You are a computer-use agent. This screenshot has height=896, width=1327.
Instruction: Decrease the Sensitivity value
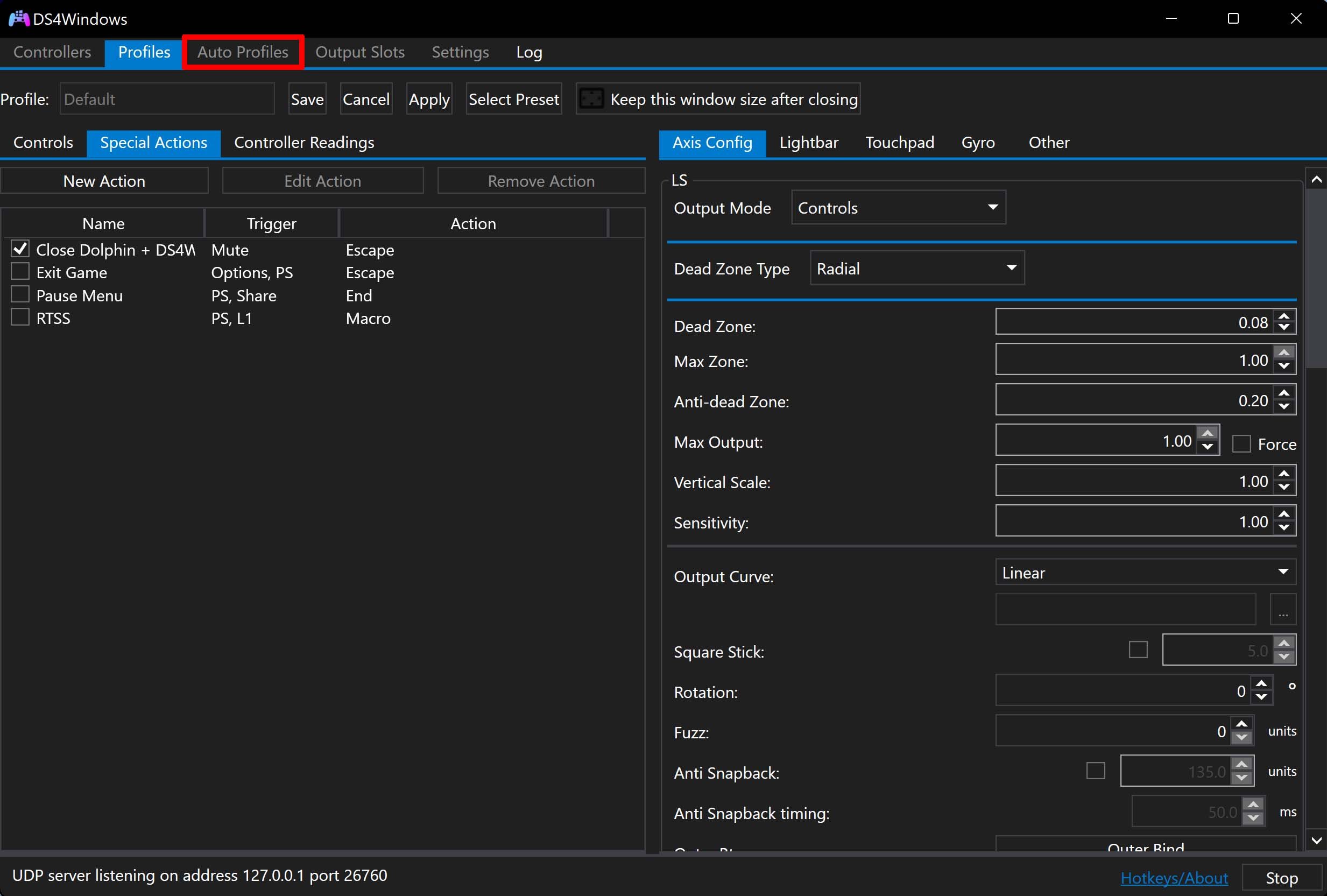tap(1283, 527)
